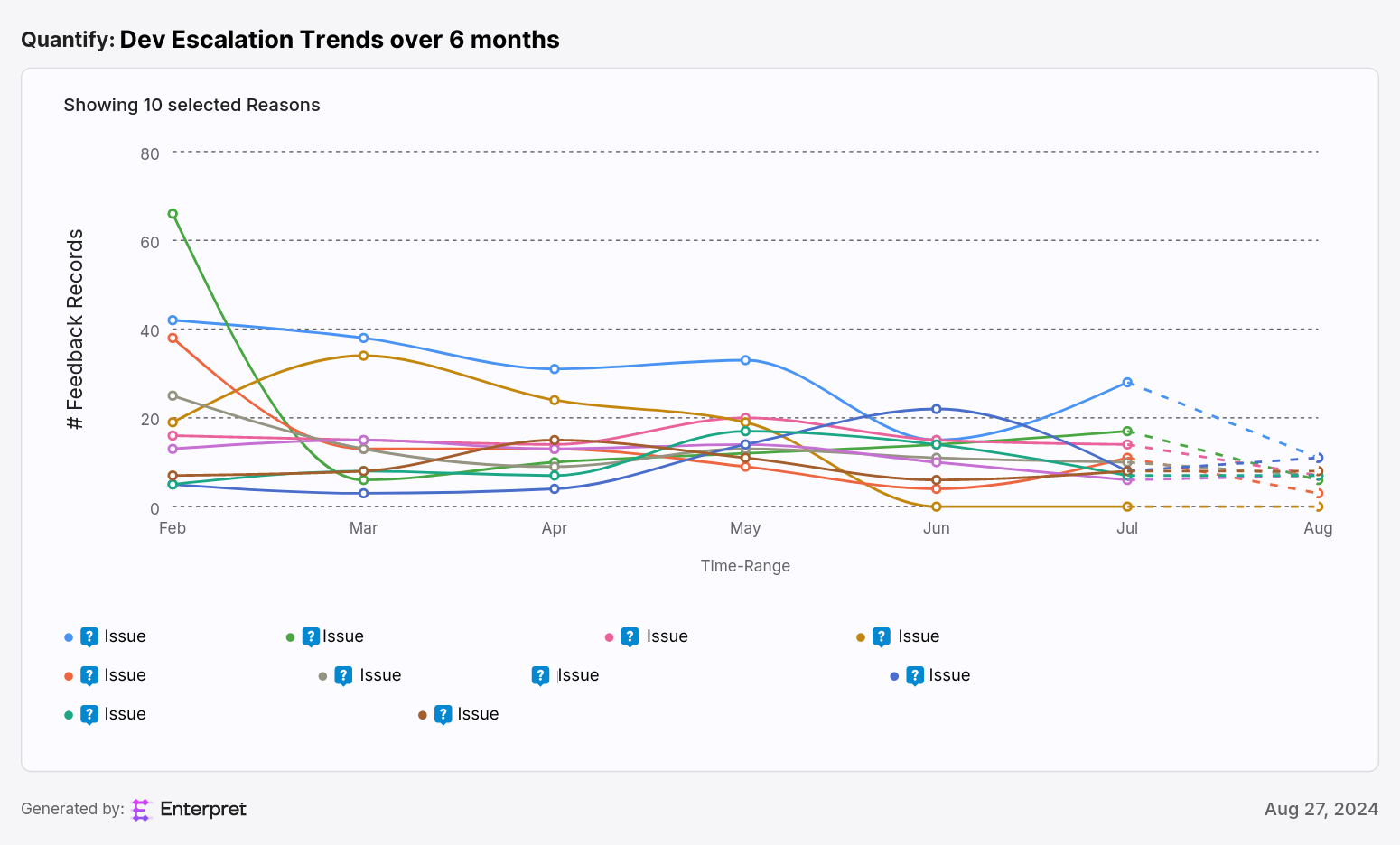Toggle the light blue series legend dot
The image size is (1400, 845).
[x=69, y=637]
